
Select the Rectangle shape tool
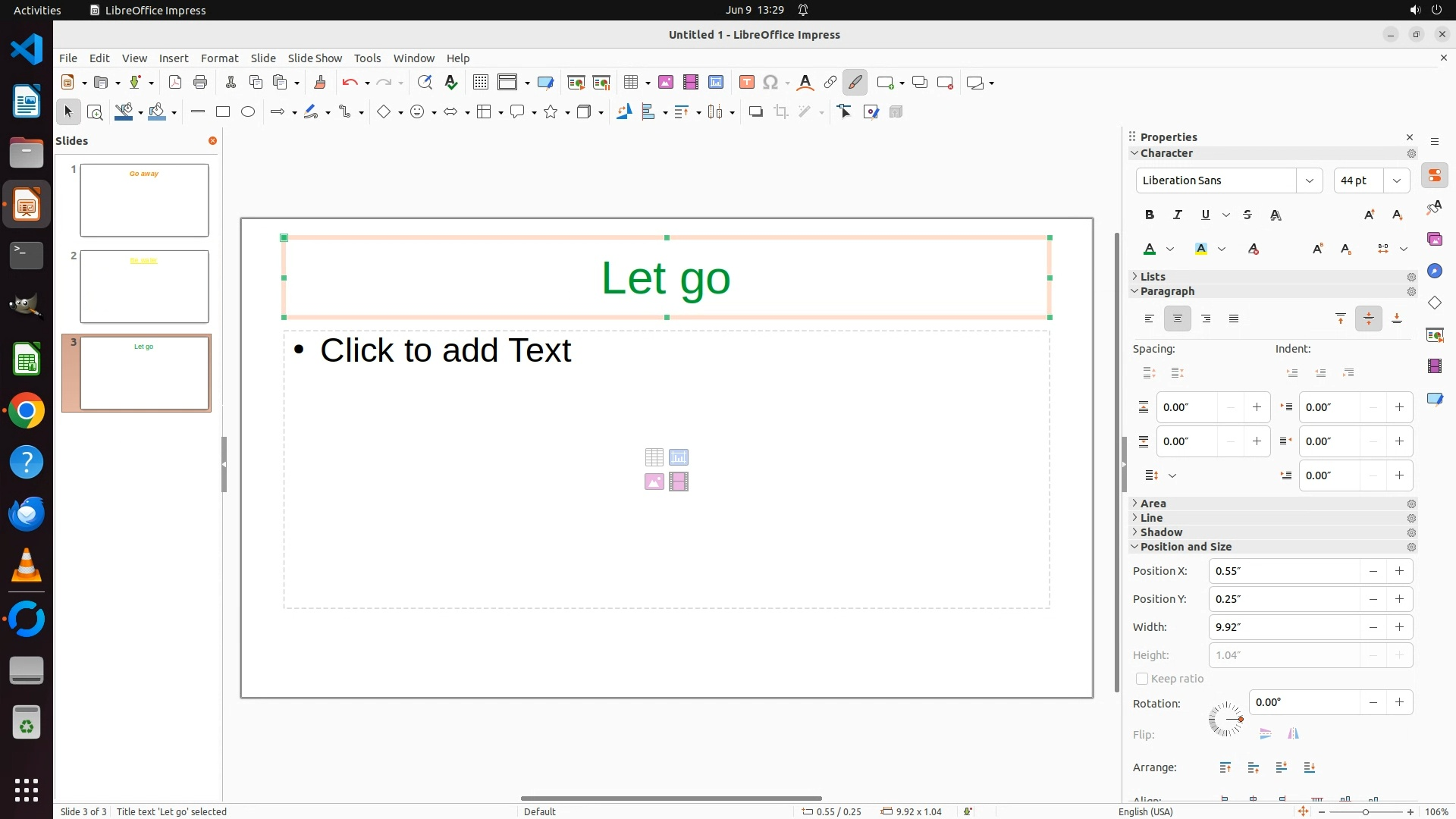pyautogui.click(x=222, y=112)
